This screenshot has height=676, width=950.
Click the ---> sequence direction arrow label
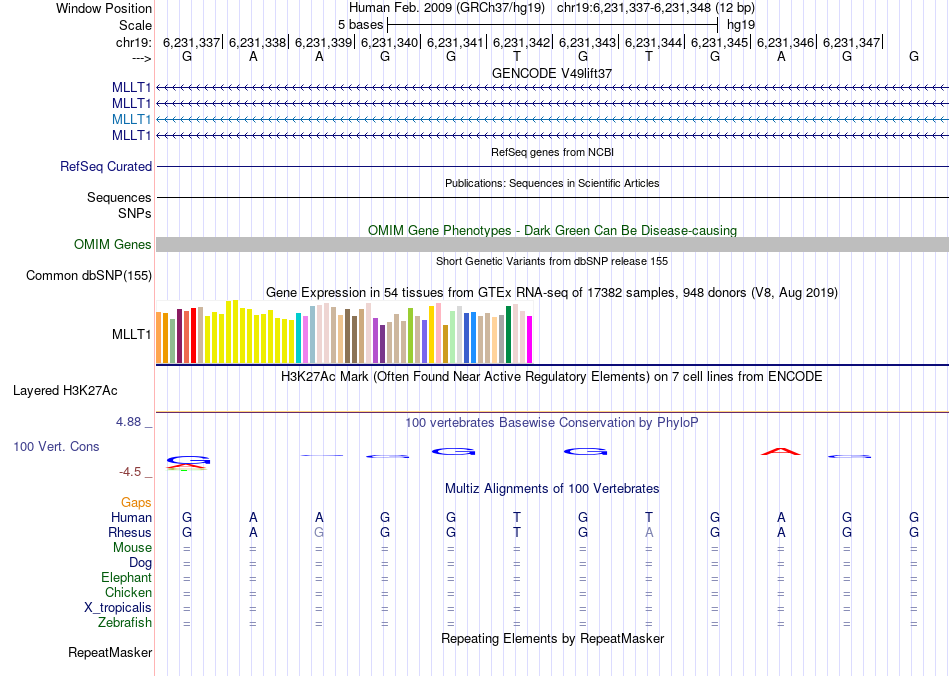(x=141, y=58)
